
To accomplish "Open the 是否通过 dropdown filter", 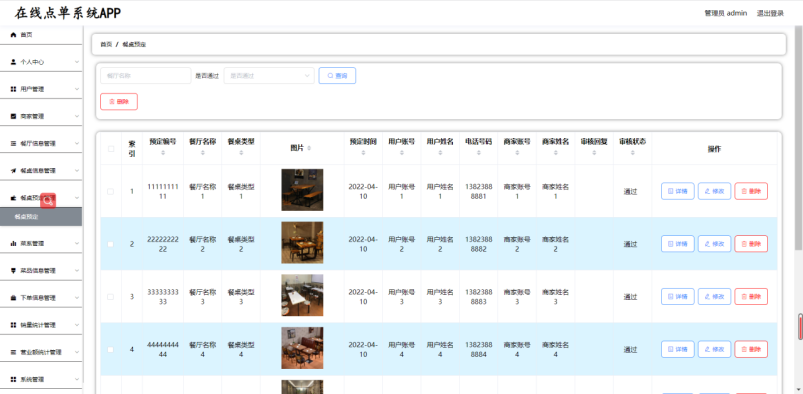I will point(269,76).
